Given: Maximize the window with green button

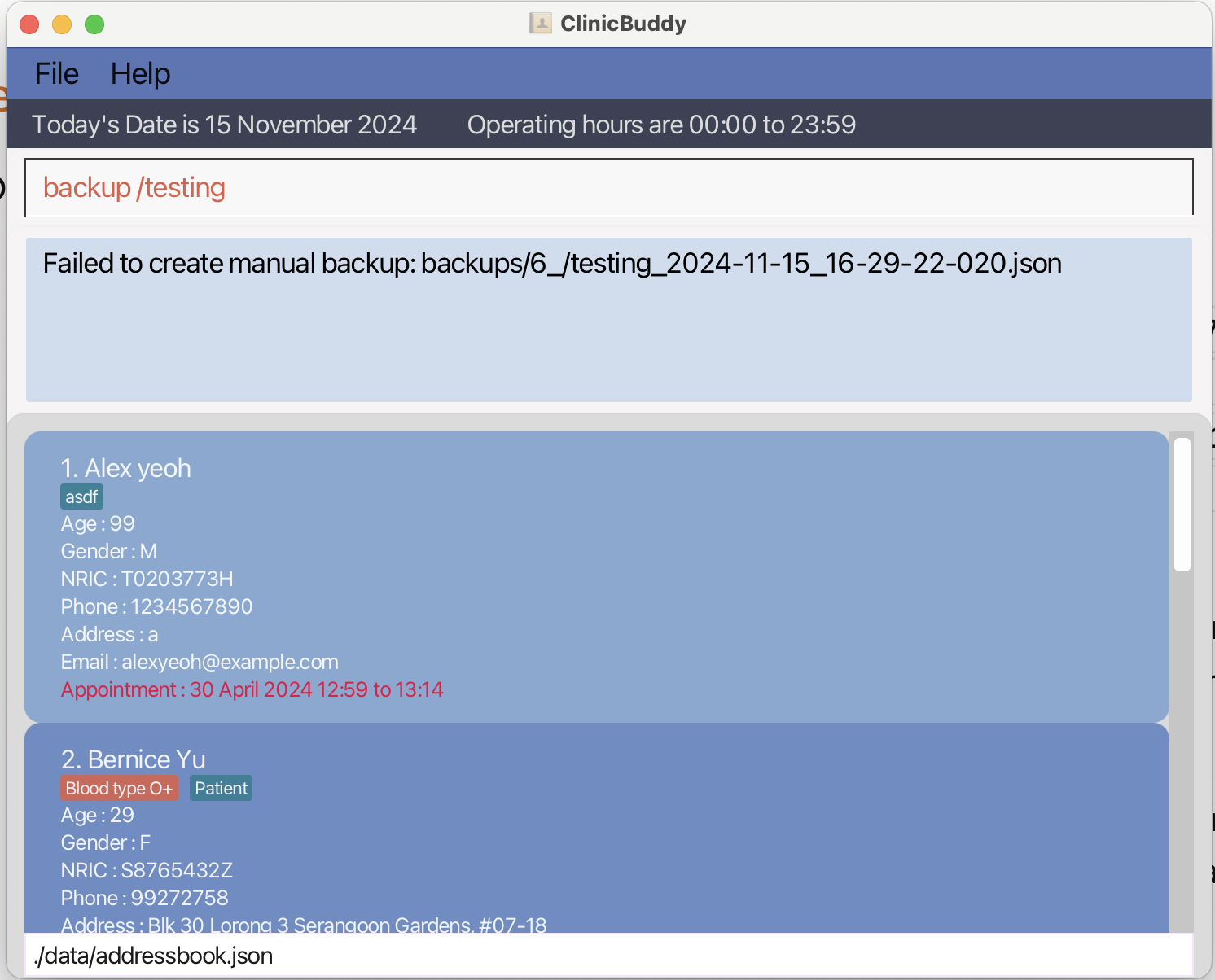Looking at the screenshot, I should click(x=94, y=24).
